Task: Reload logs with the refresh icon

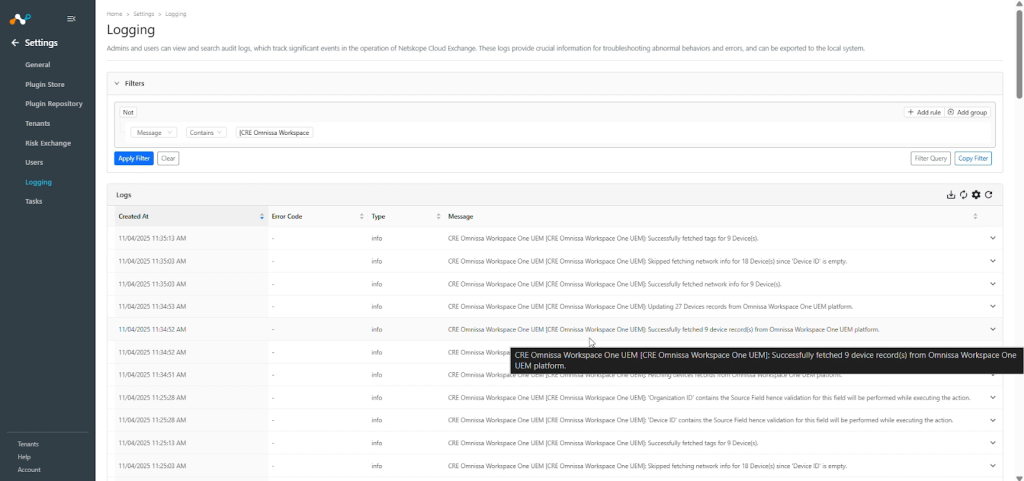Action: pos(989,194)
